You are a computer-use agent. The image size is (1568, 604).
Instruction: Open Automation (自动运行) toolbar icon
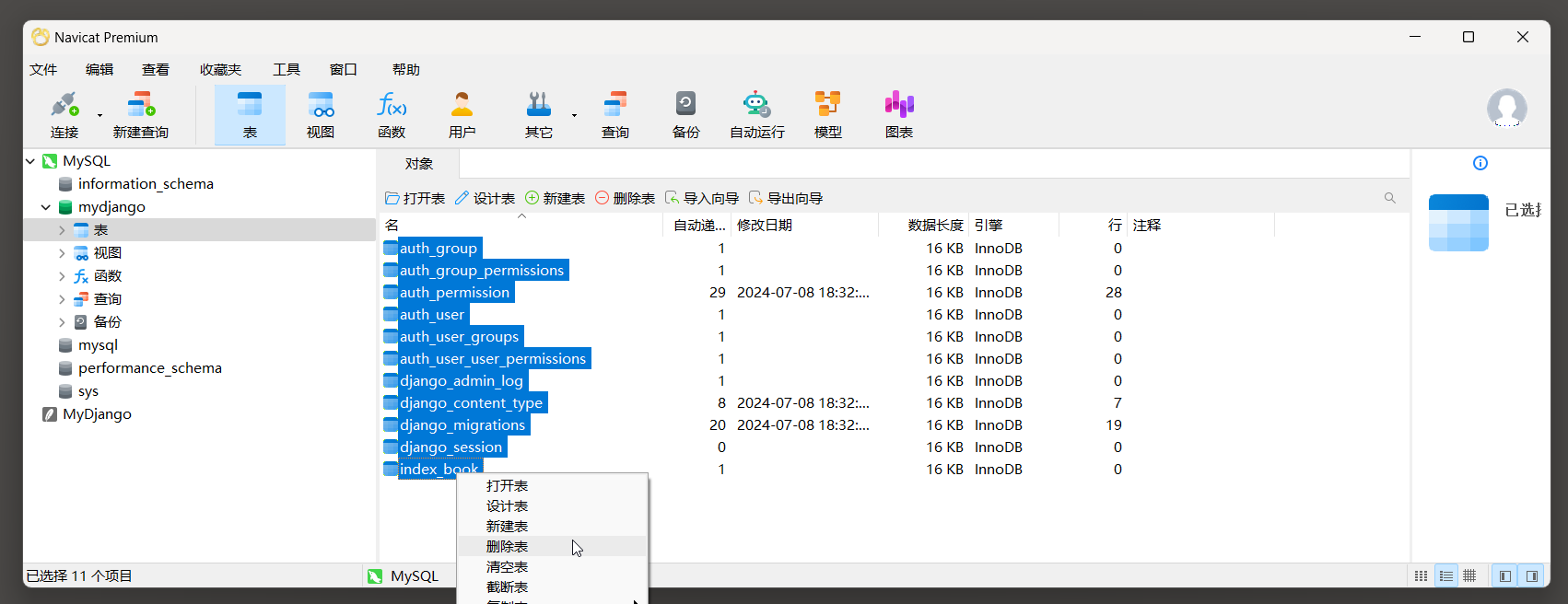pos(757,114)
